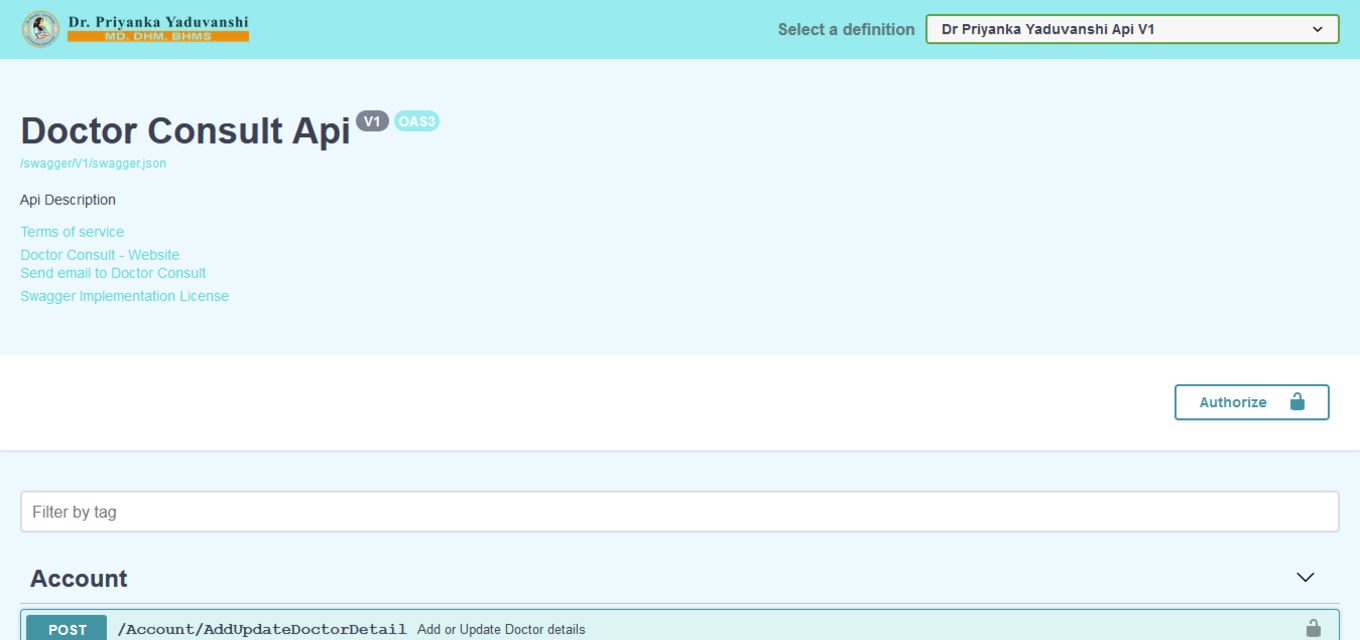Screen dimensions: 1360x640
Task: Click the padlock on AddUpdateDoctorDetail row
Action: [1313, 628]
